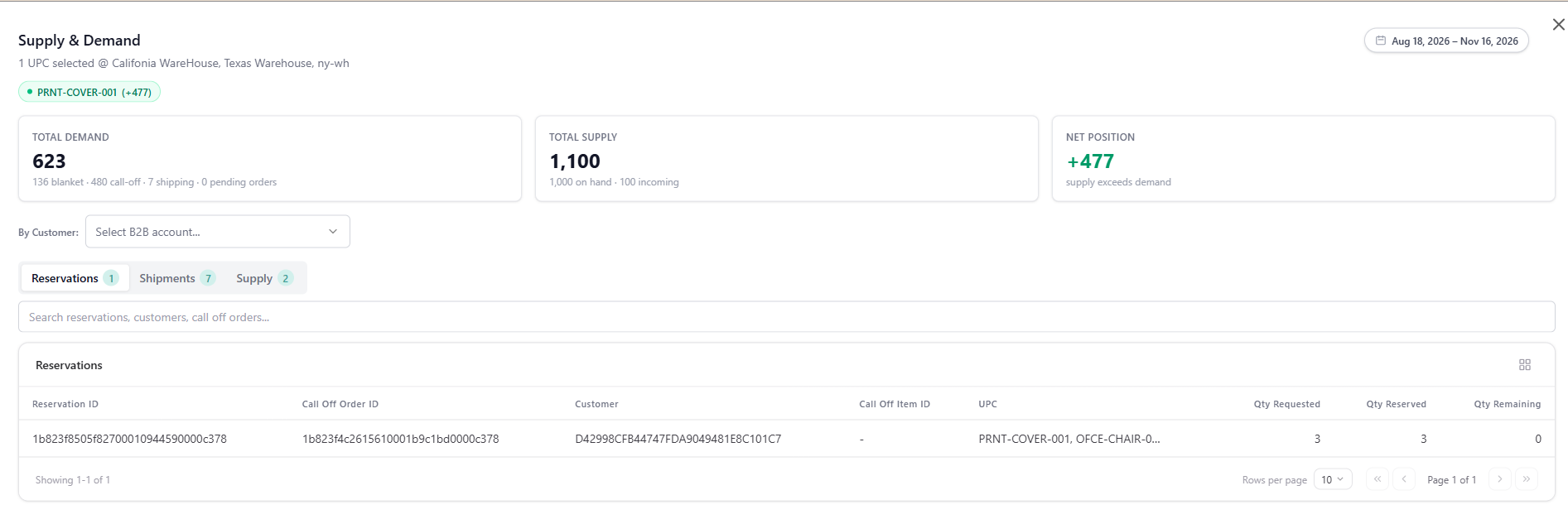Open the date range picker
Image resolution: width=1568 pixels, height=524 pixels.
1446,41
